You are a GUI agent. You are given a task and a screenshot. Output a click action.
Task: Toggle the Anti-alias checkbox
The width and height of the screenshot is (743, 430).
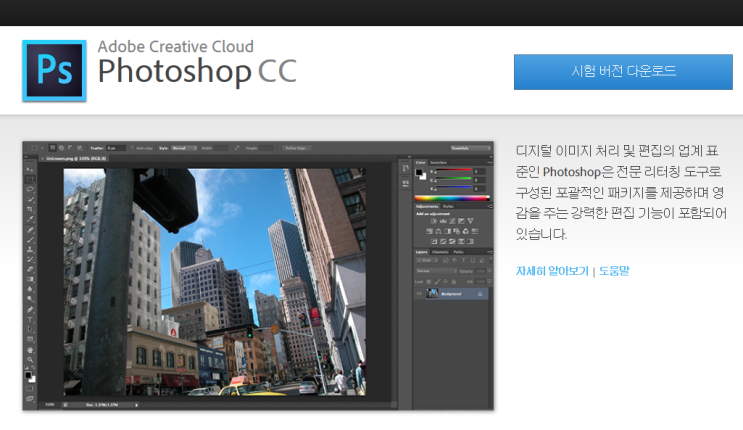tap(132, 148)
